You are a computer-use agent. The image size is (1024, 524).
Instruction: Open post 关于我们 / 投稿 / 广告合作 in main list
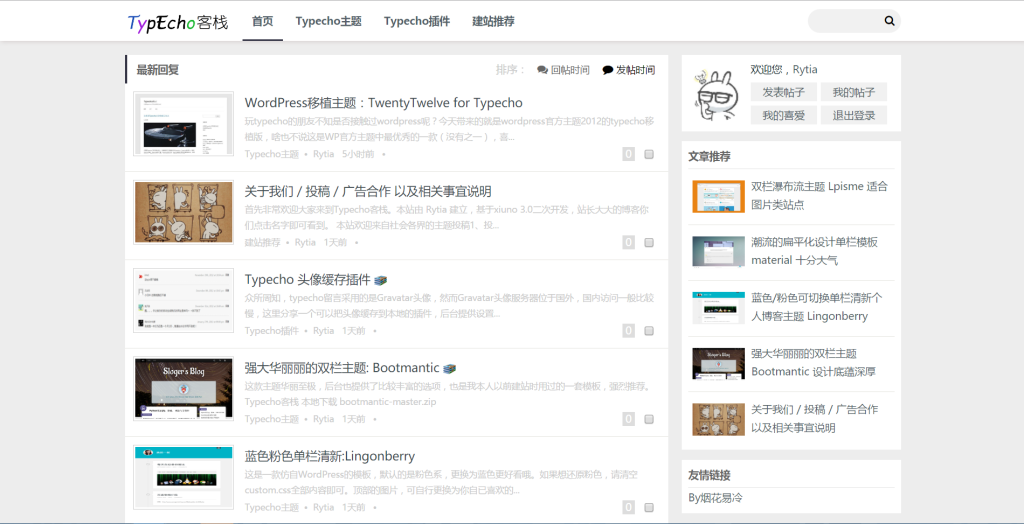[x=368, y=191]
